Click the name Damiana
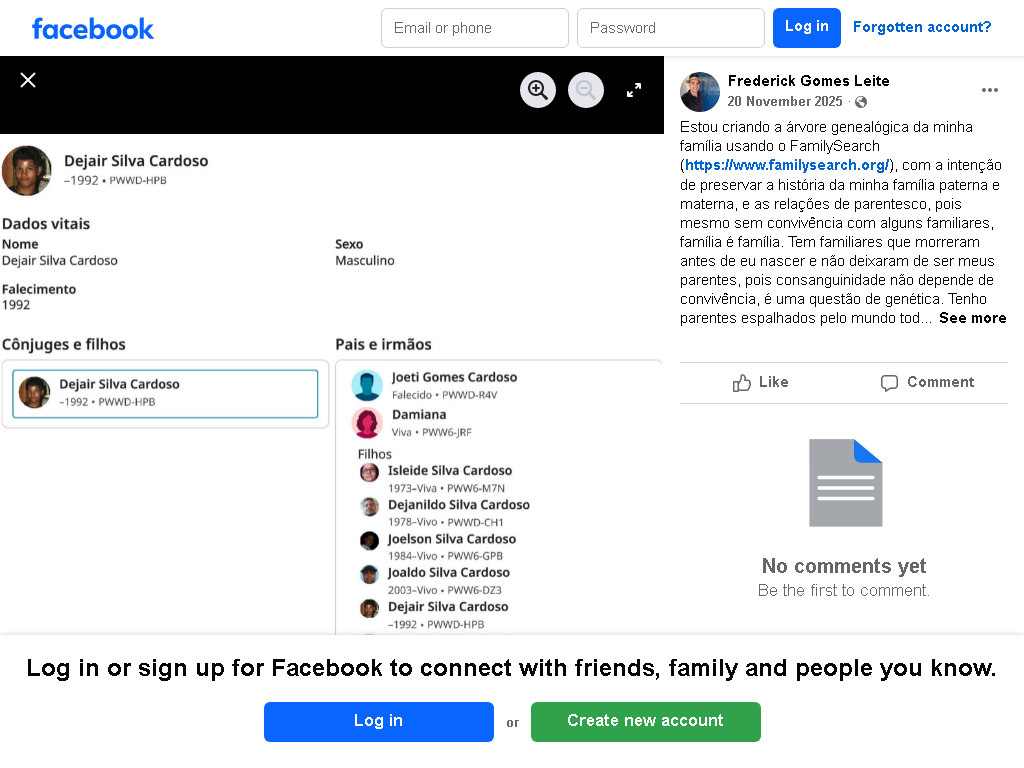The image size is (1024, 768). pyautogui.click(x=419, y=415)
